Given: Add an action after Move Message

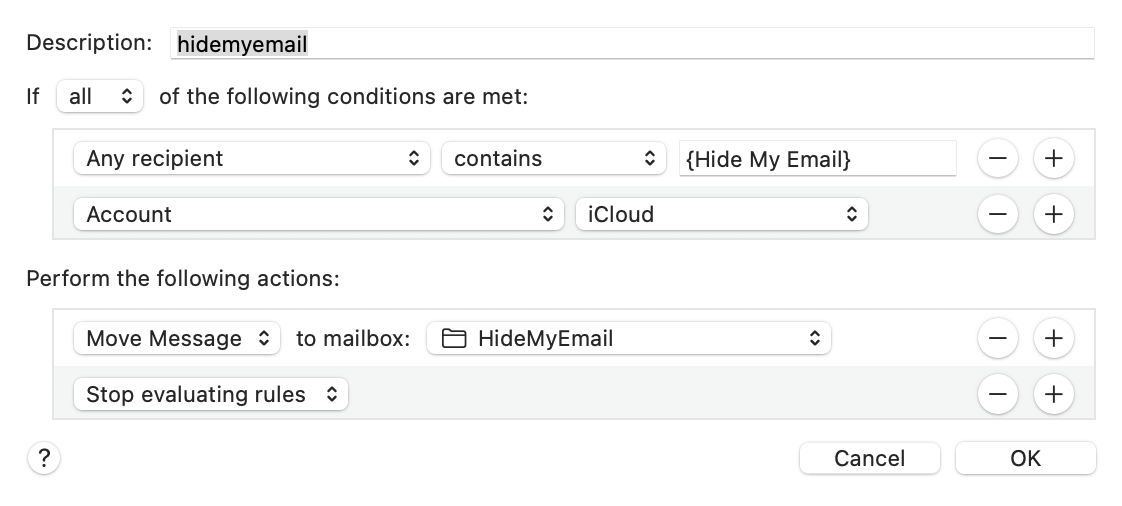Looking at the screenshot, I should (x=1053, y=339).
